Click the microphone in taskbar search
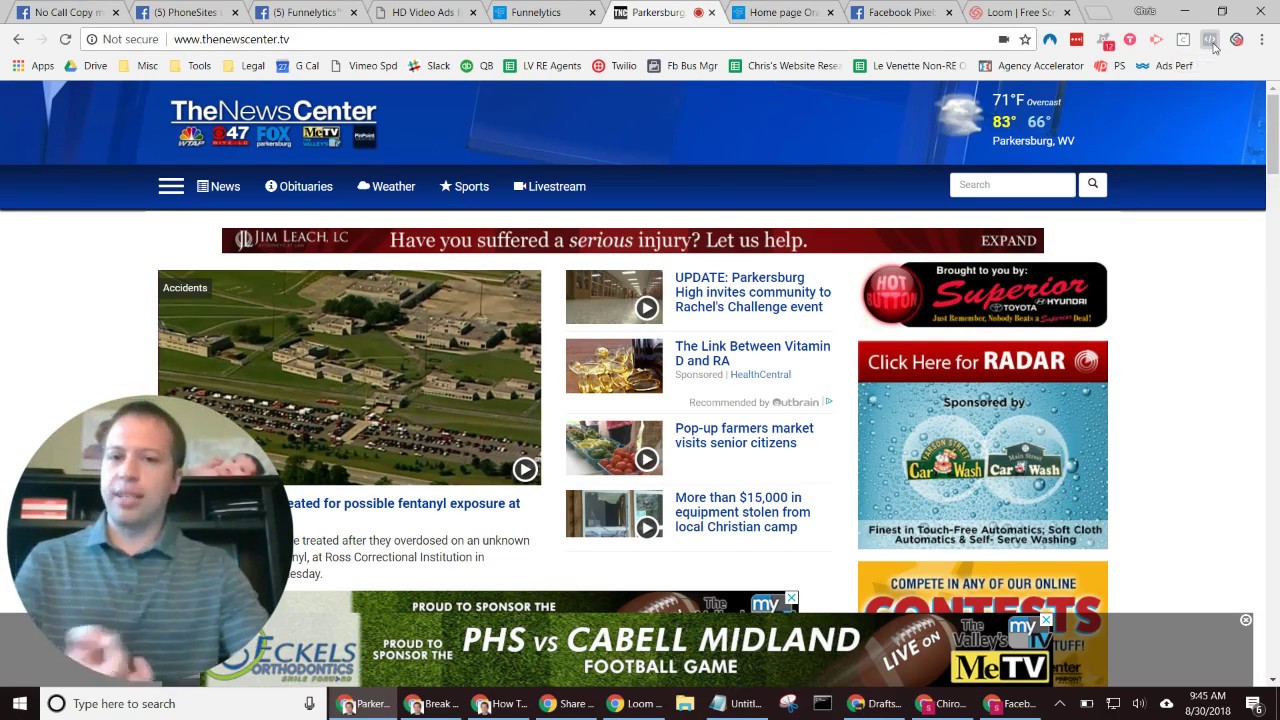This screenshot has height=720, width=1280. pos(310,703)
